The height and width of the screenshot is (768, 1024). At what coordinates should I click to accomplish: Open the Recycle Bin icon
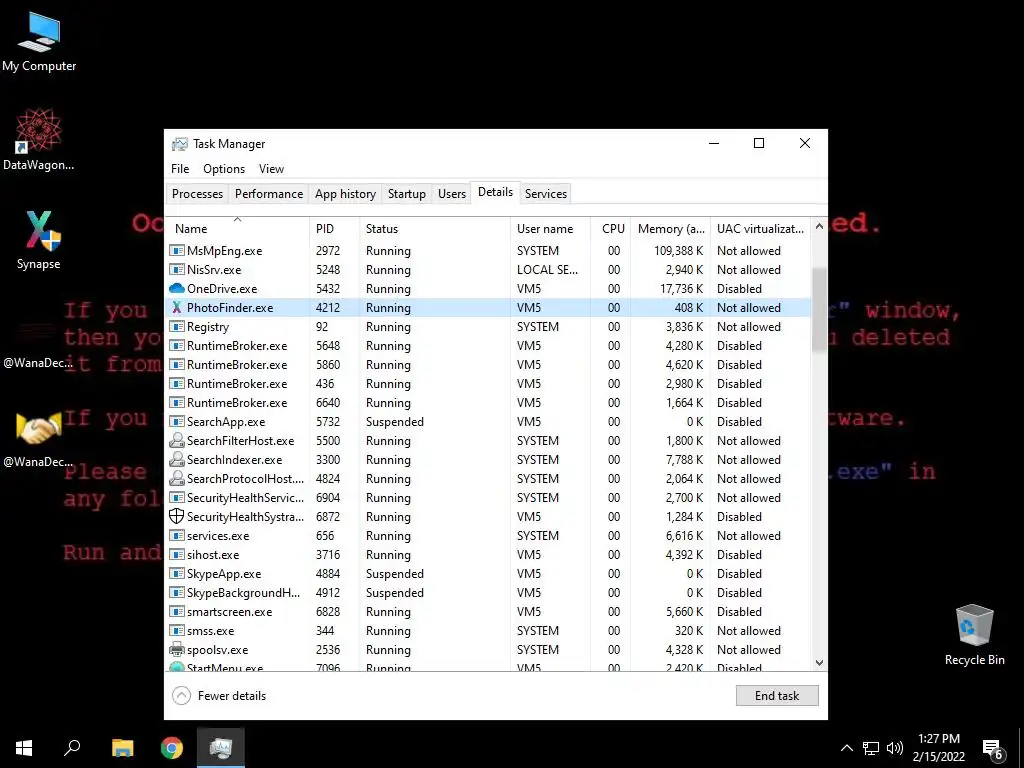click(974, 635)
